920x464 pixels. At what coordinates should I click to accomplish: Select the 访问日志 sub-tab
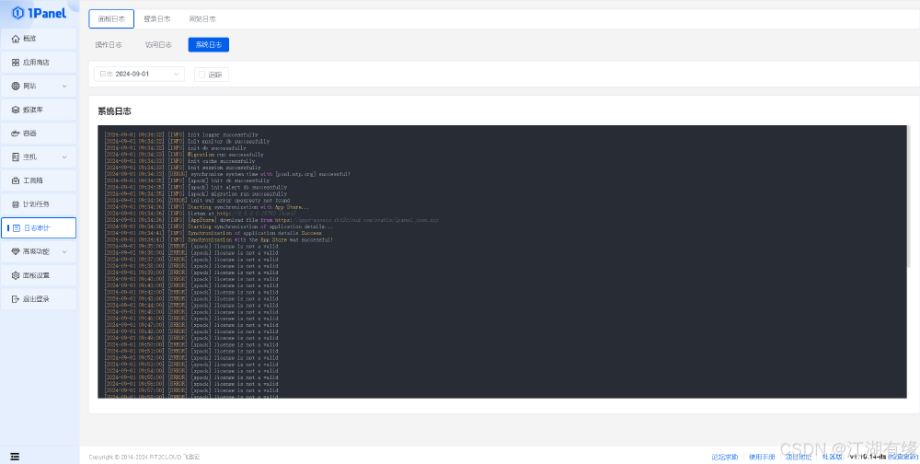click(x=158, y=45)
